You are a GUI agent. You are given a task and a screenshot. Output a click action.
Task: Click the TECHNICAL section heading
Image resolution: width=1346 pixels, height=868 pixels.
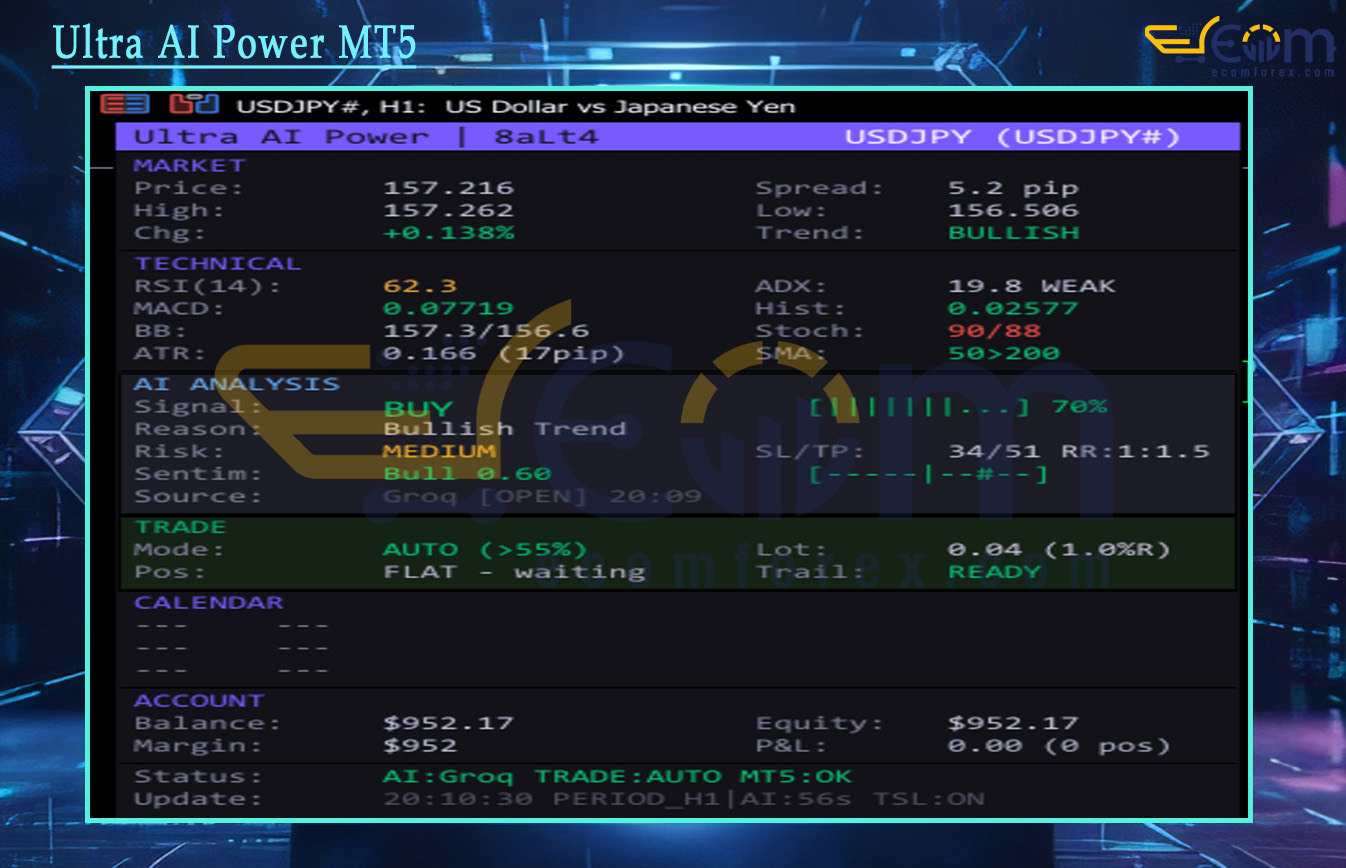tap(217, 263)
